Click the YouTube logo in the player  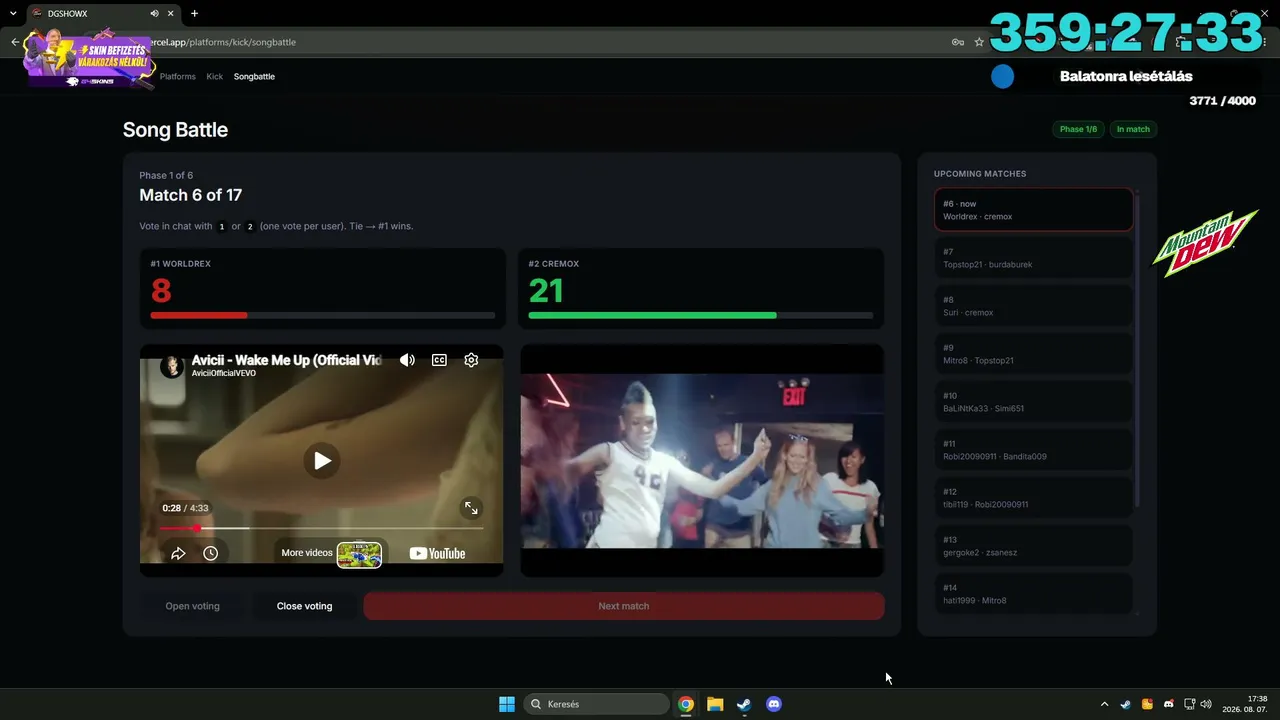point(438,554)
